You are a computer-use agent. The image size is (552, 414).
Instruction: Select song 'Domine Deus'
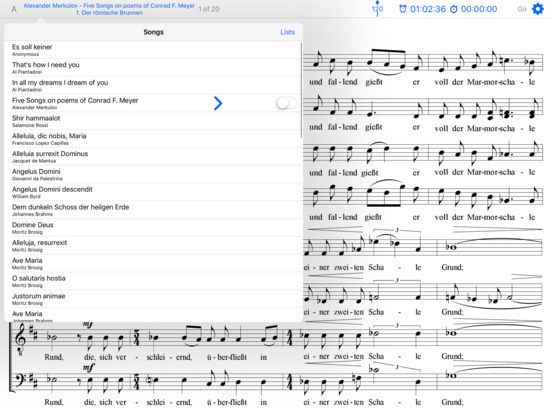tap(153, 228)
